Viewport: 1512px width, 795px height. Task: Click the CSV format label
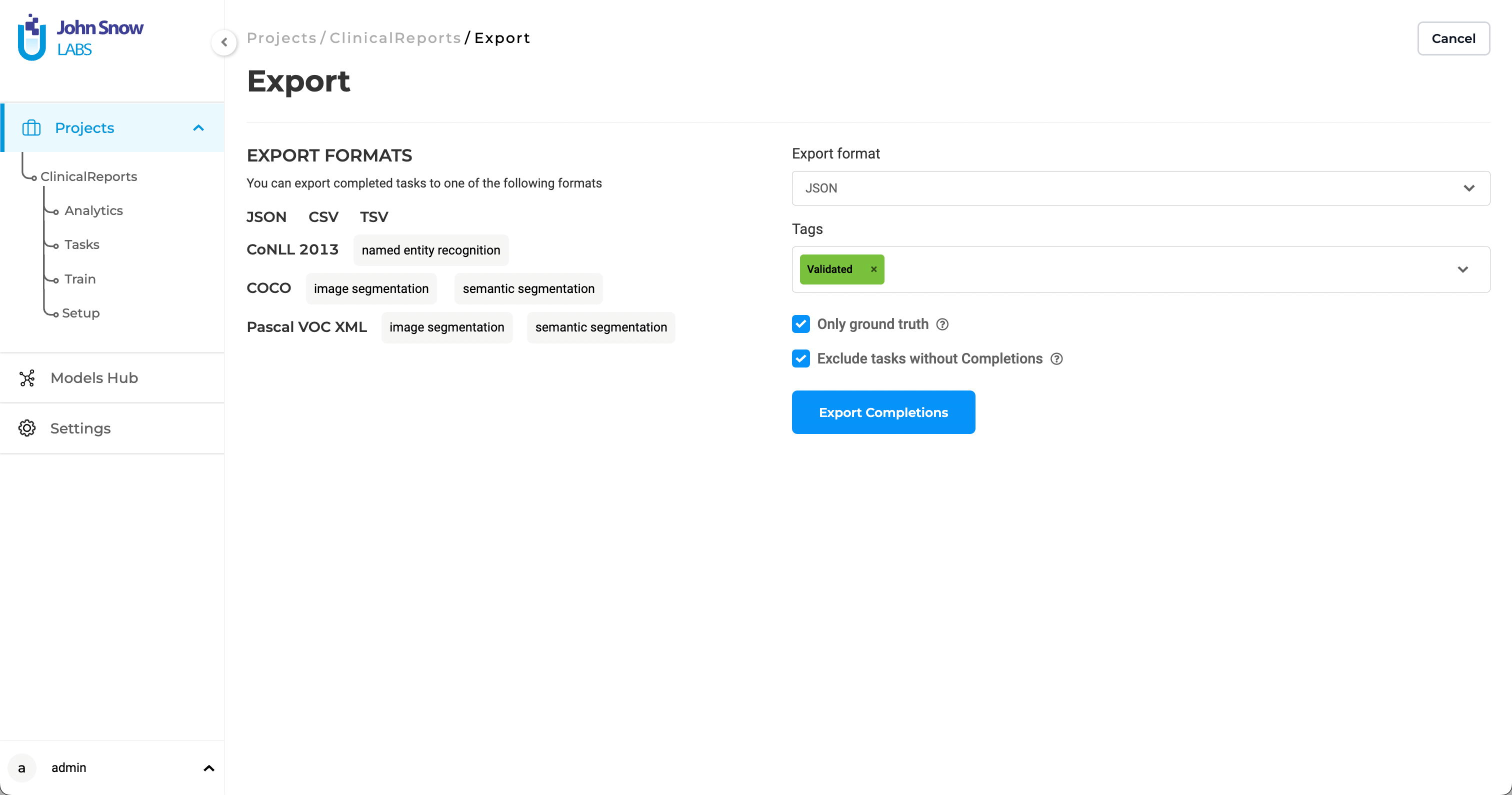[x=323, y=216]
